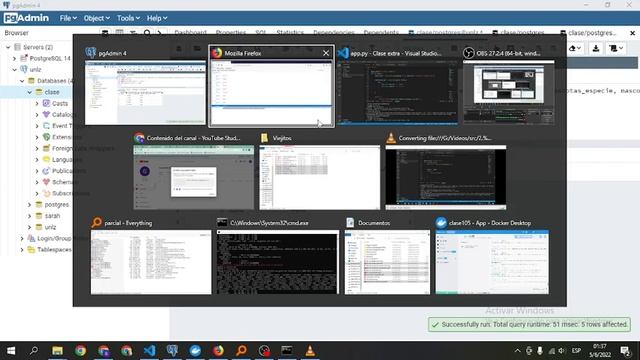Dismiss the Successfully run notification
The height and width of the screenshot is (360, 640).
click(x=529, y=324)
